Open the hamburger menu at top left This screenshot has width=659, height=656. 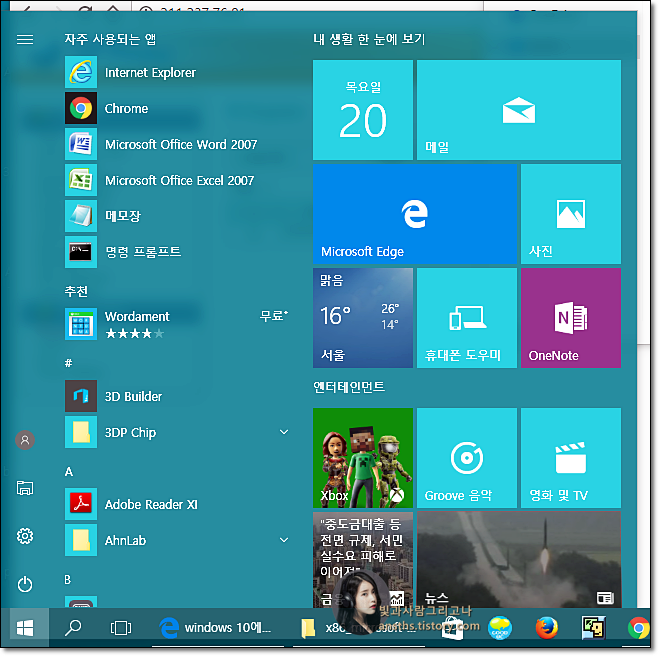pyautogui.click(x=25, y=40)
